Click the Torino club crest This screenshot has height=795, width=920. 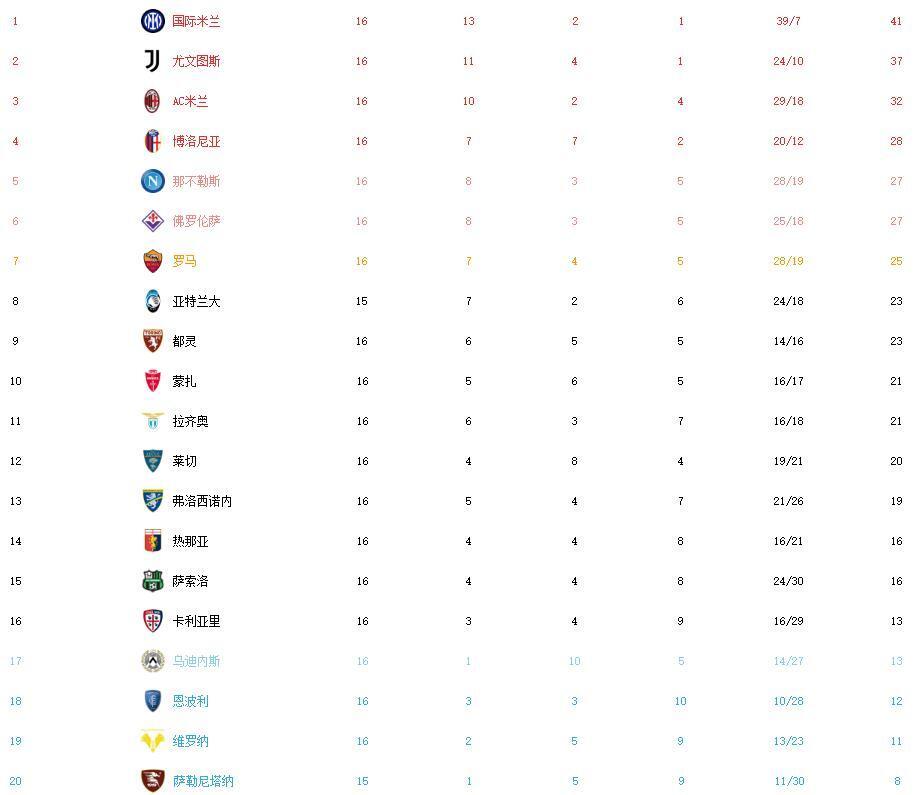tap(153, 341)
